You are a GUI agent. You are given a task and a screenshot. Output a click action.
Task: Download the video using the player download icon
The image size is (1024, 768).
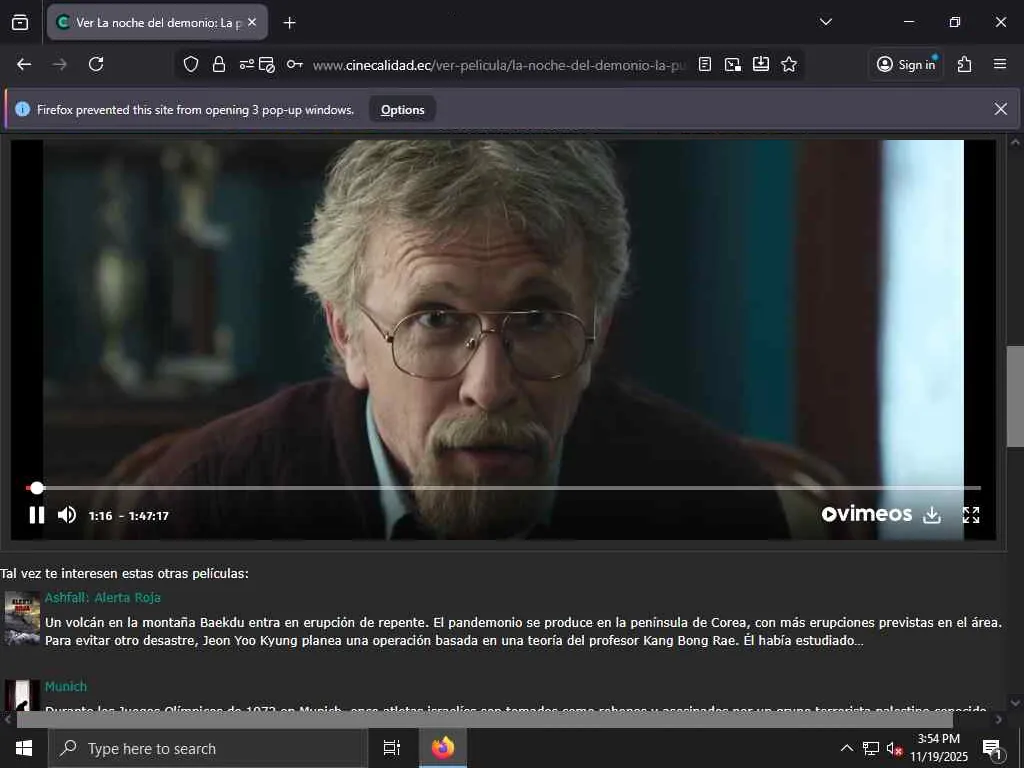932,515
